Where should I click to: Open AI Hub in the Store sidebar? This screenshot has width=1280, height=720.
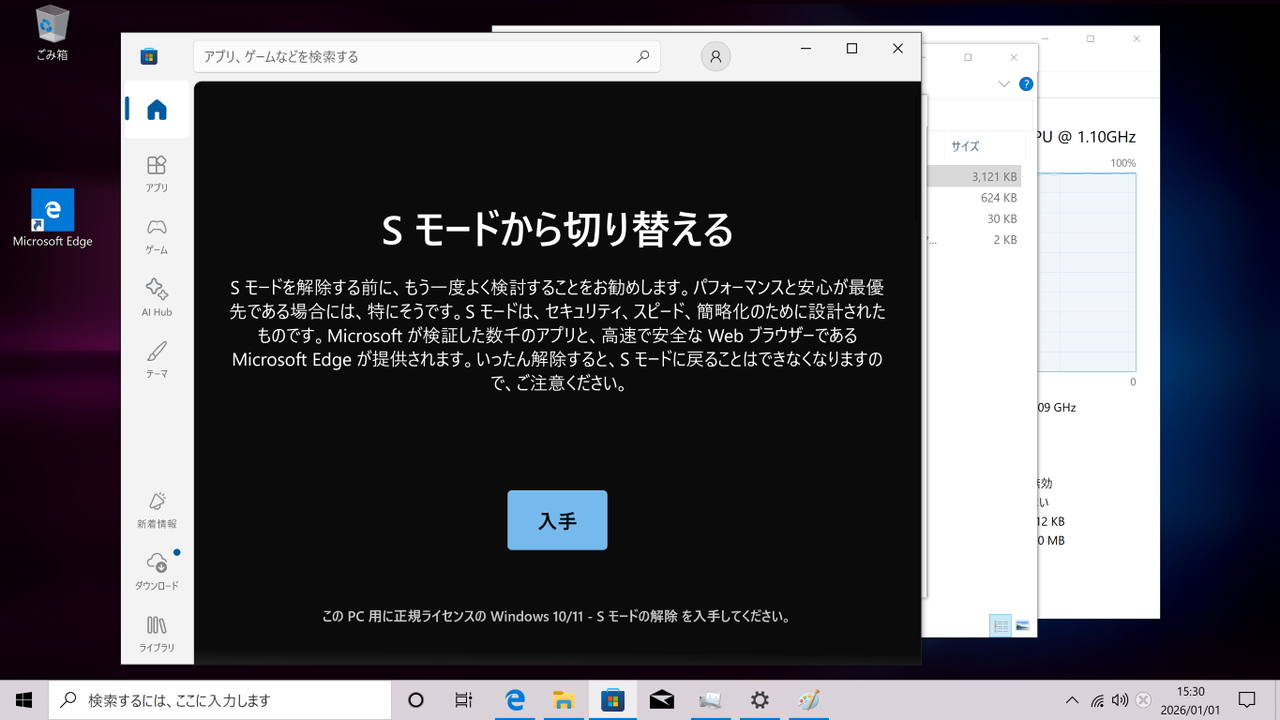coord(156,298)
